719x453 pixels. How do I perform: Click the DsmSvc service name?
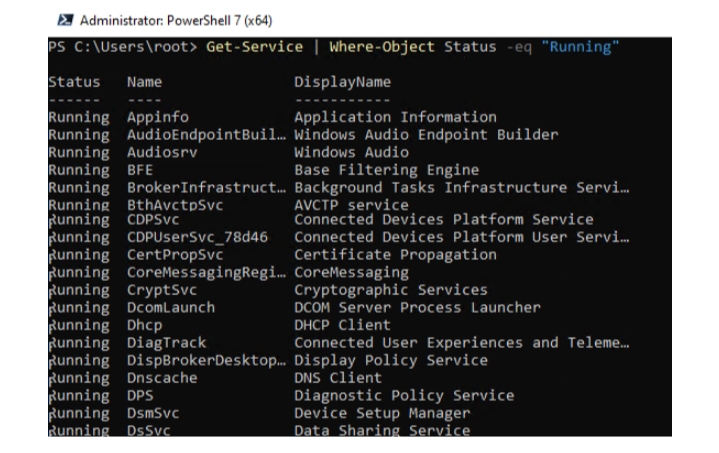[153, 414]
